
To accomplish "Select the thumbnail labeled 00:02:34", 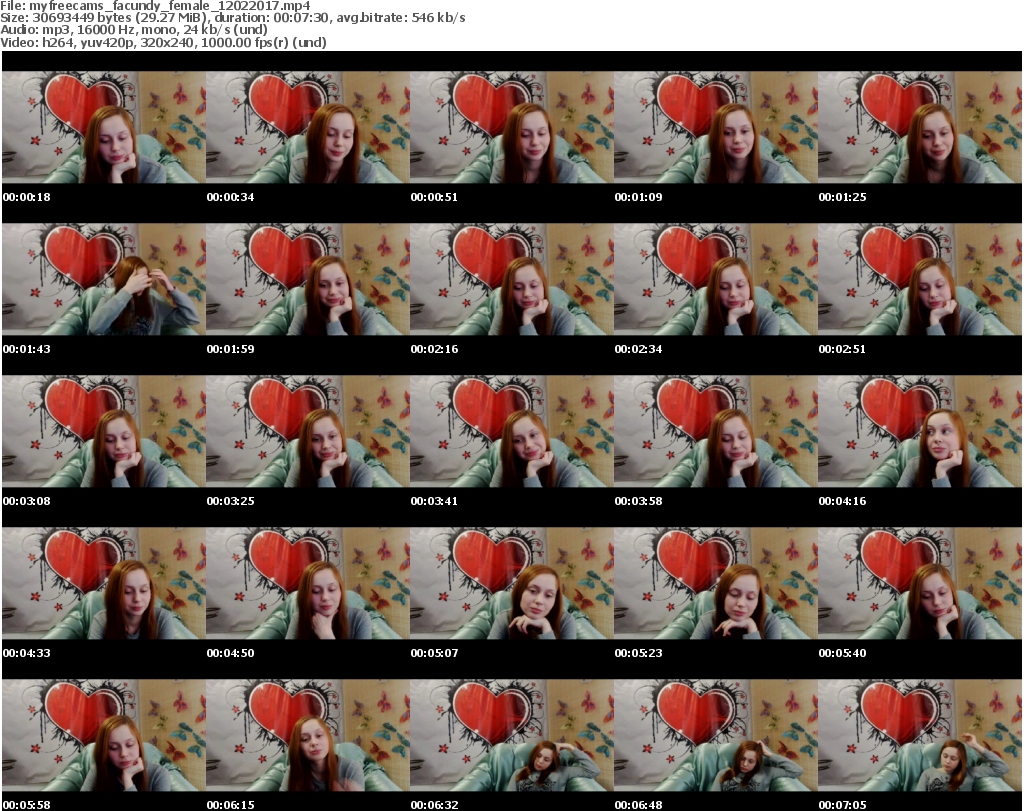I will click(x=716, y=279).
